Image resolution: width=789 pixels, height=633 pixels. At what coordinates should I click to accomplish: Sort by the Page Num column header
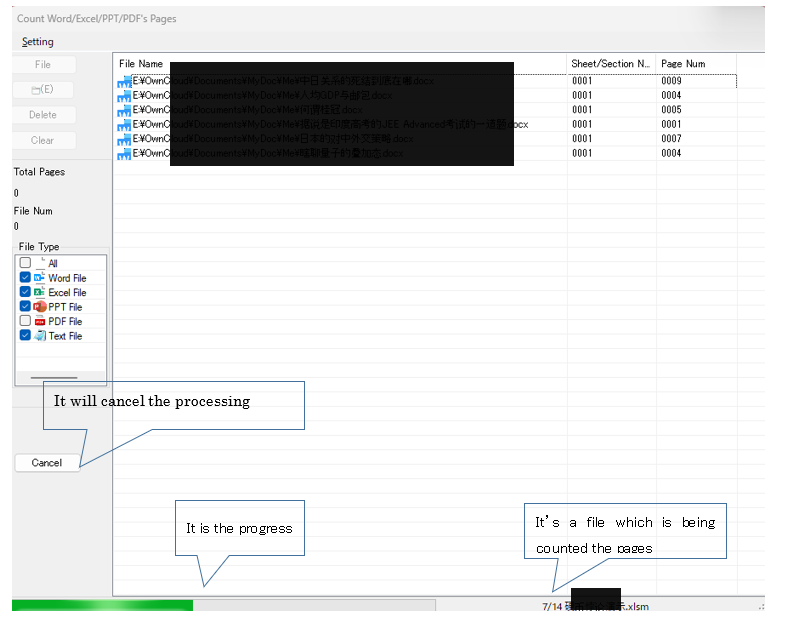(696, 64)
